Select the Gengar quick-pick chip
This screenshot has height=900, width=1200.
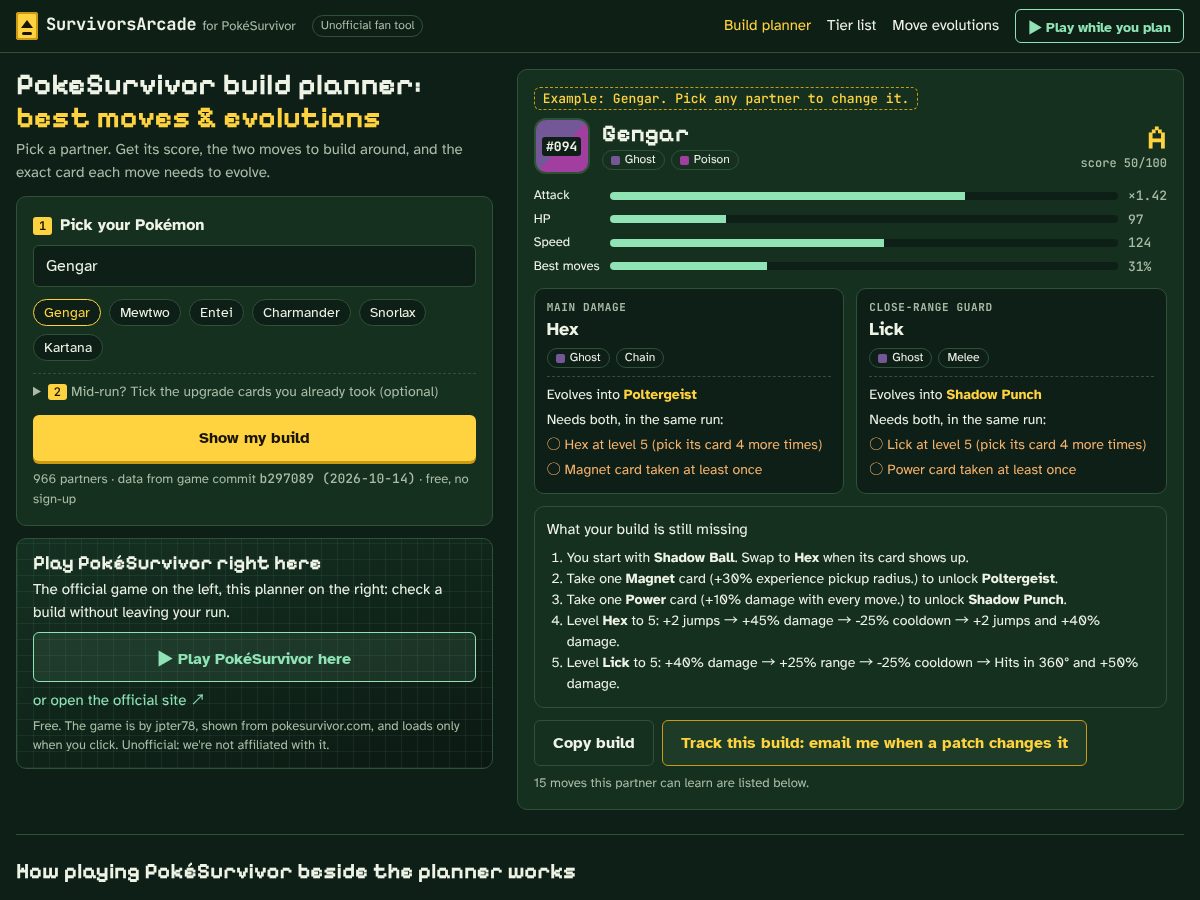pos(67,313)
